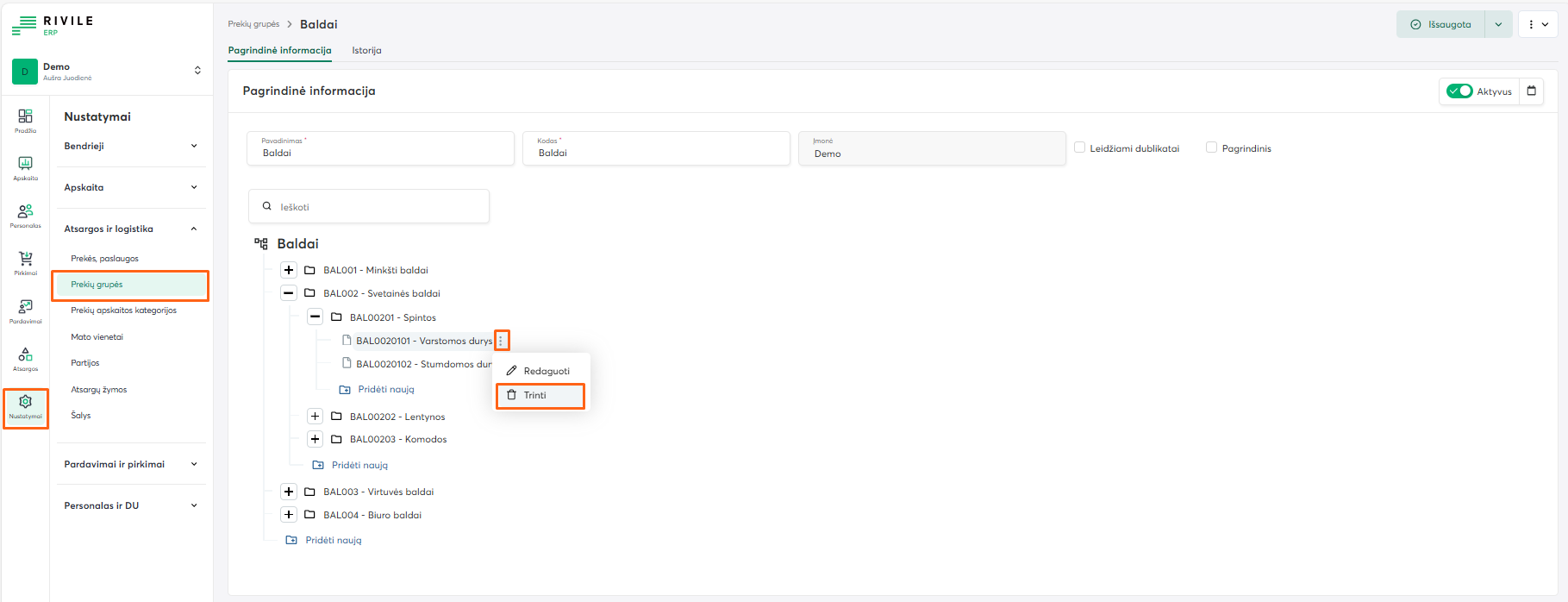Click the Išsaugota save button

pos(1440,24)
